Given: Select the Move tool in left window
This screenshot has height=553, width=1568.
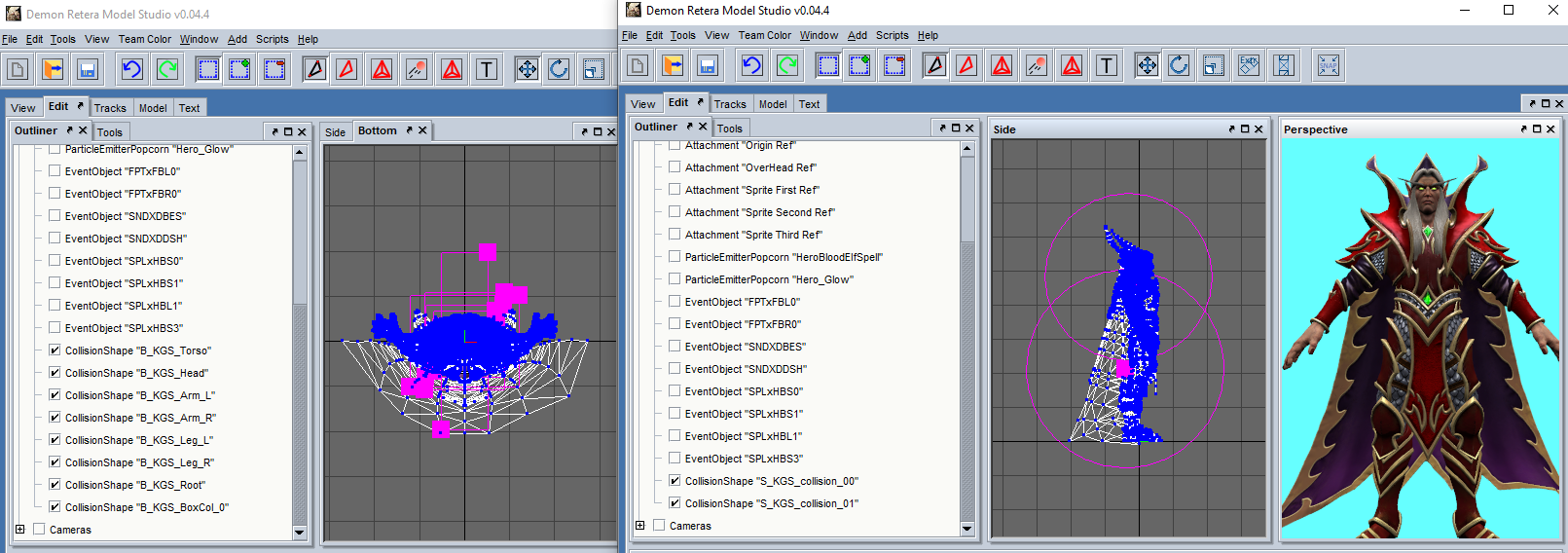Looking at the screenshot, I should point(528,69).
